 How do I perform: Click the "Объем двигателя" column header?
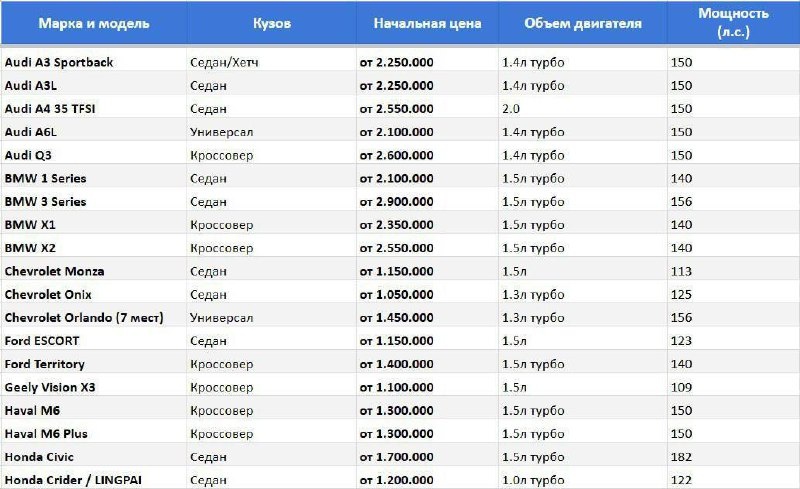coord(583,23)
